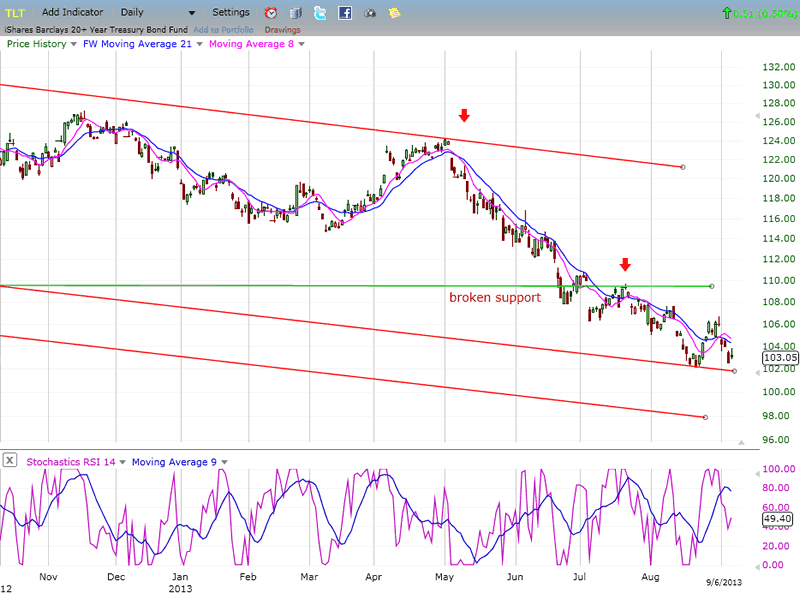Share chart on Facebook icon

345,13
